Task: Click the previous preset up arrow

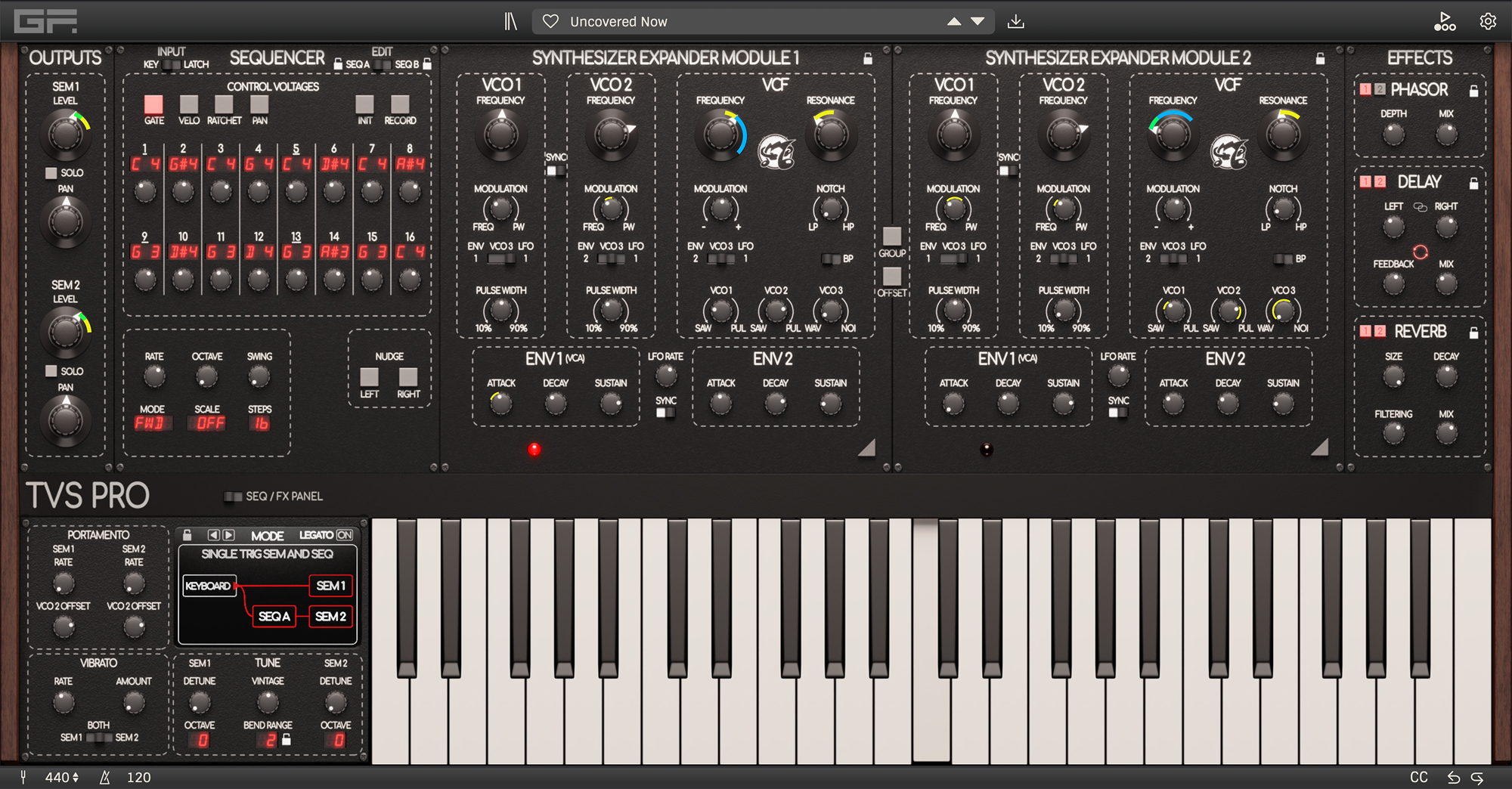Action: pos(955,22)
